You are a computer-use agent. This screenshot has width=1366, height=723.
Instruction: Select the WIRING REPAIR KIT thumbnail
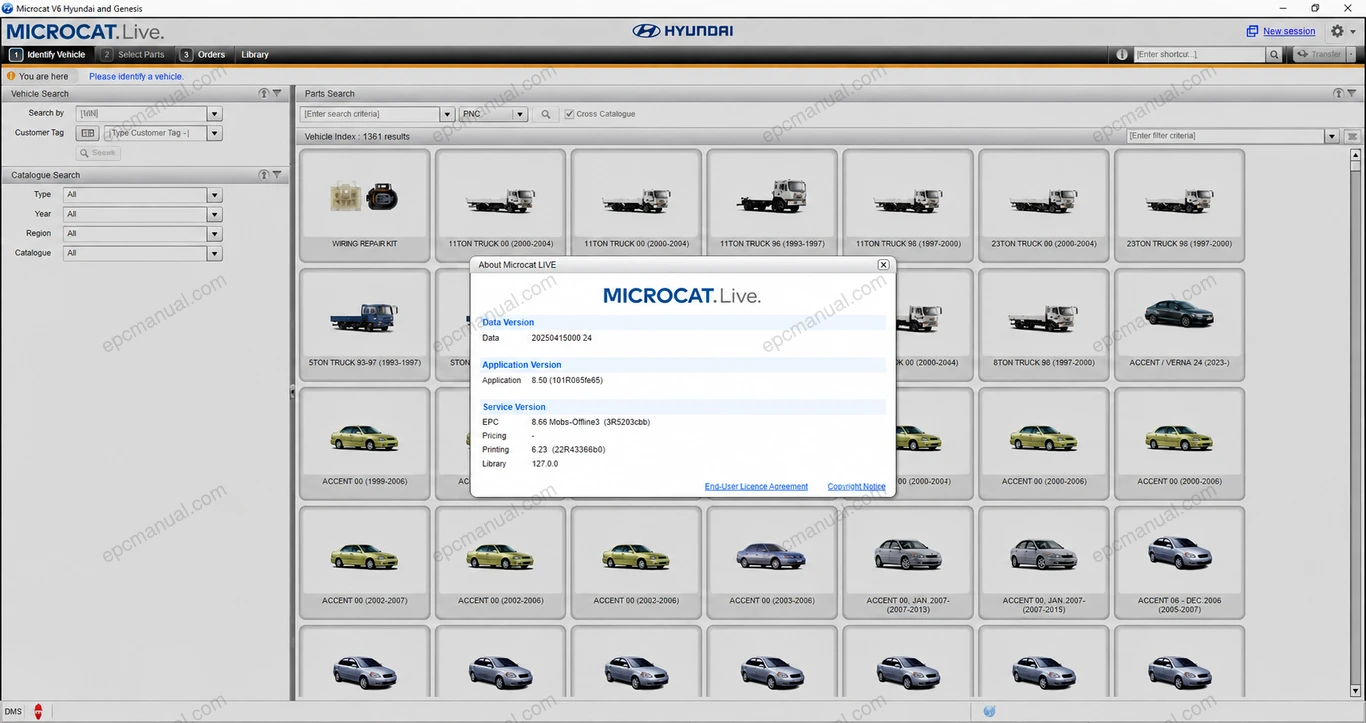(365, 206)
